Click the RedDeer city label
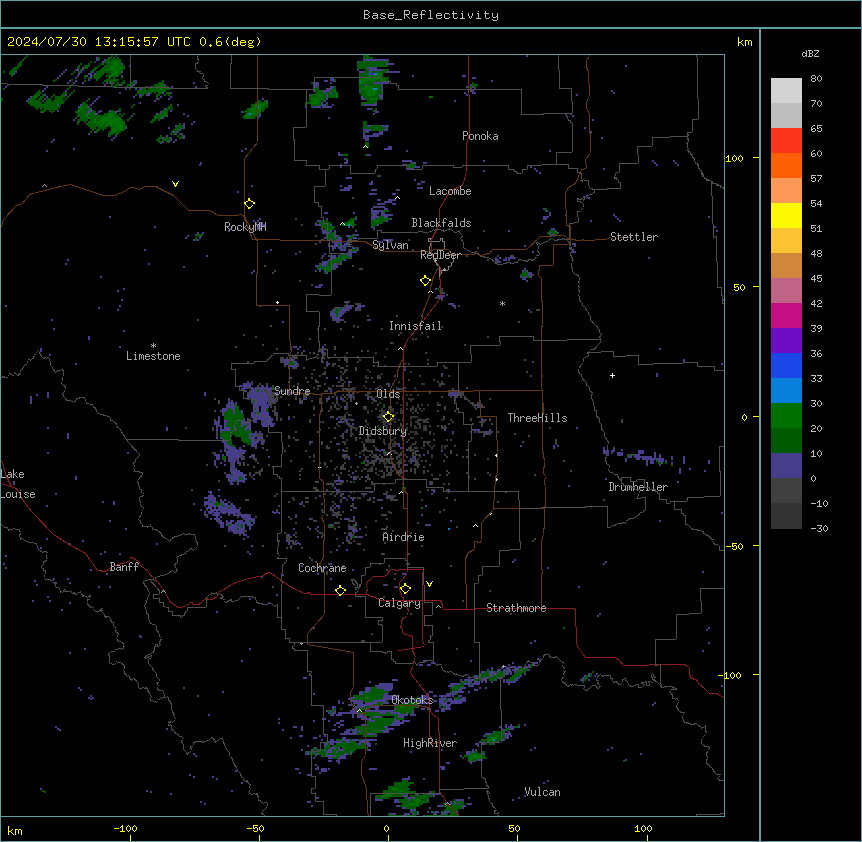 [440, 255]
